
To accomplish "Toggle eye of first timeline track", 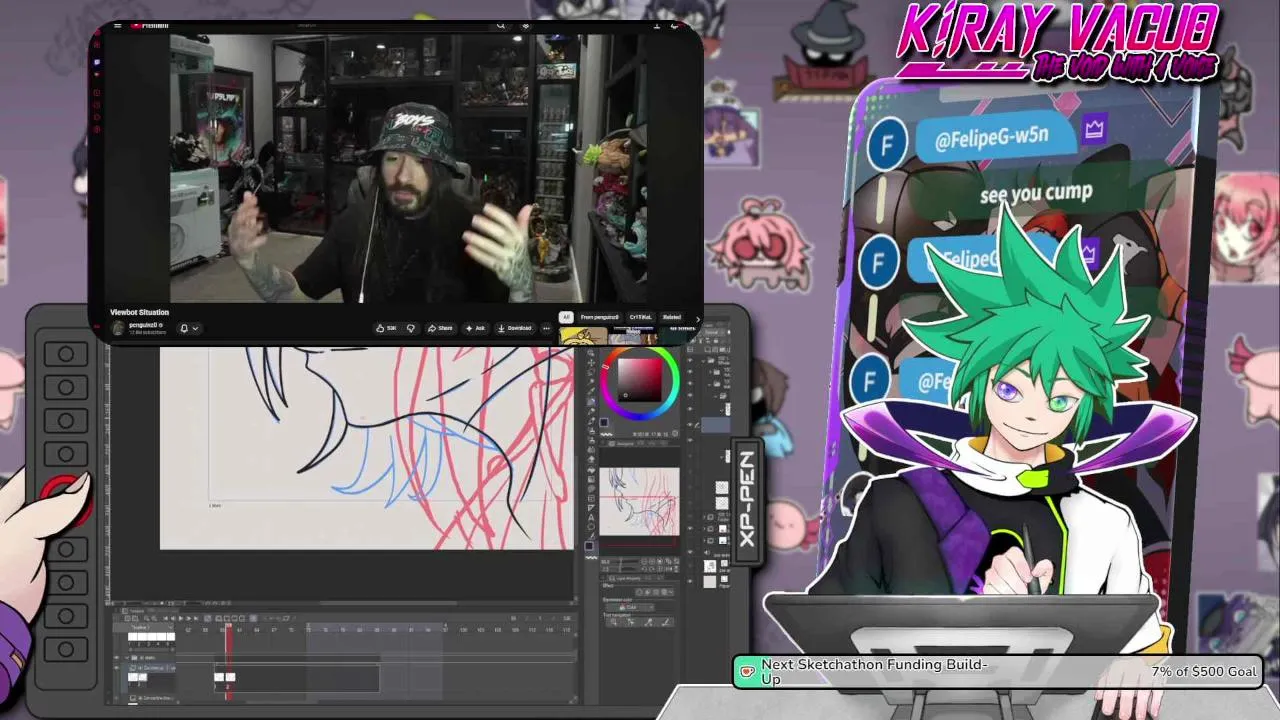I will coord(116,657).
